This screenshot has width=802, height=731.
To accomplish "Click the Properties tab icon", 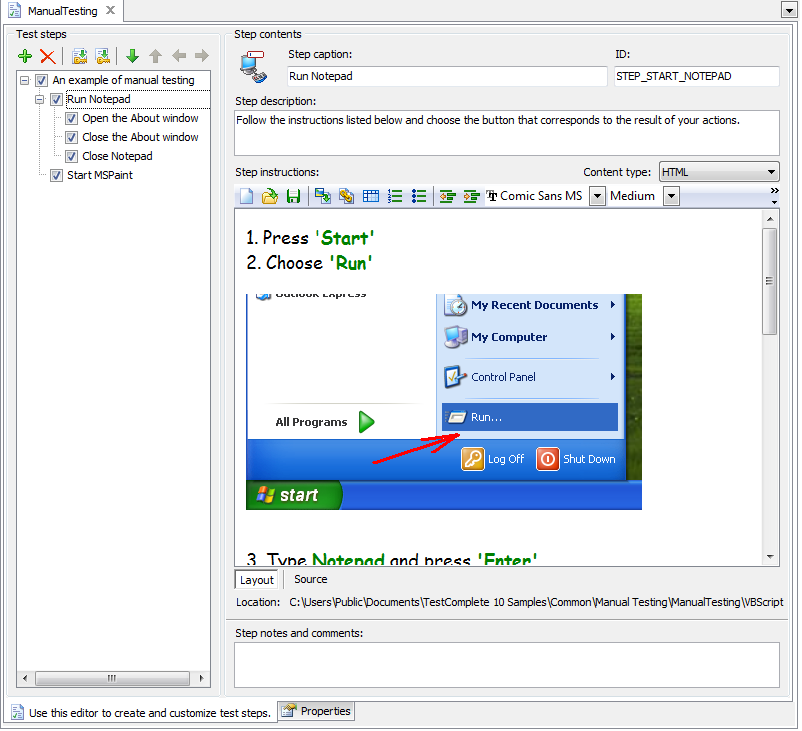I will pyautogui.click(x=289, y=711).
